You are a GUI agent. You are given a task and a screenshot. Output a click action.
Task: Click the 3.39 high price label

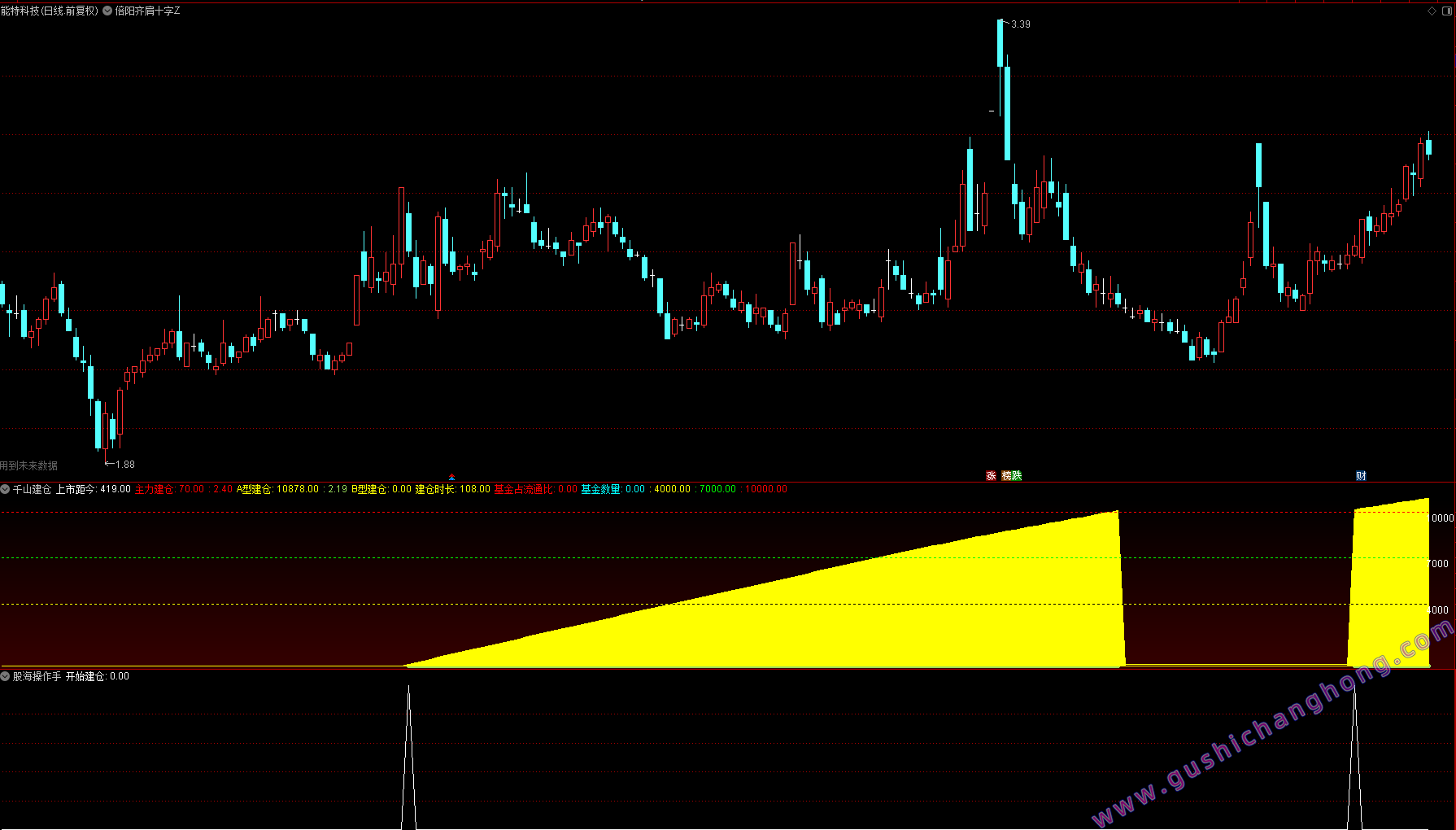(x=1020, y=24)
